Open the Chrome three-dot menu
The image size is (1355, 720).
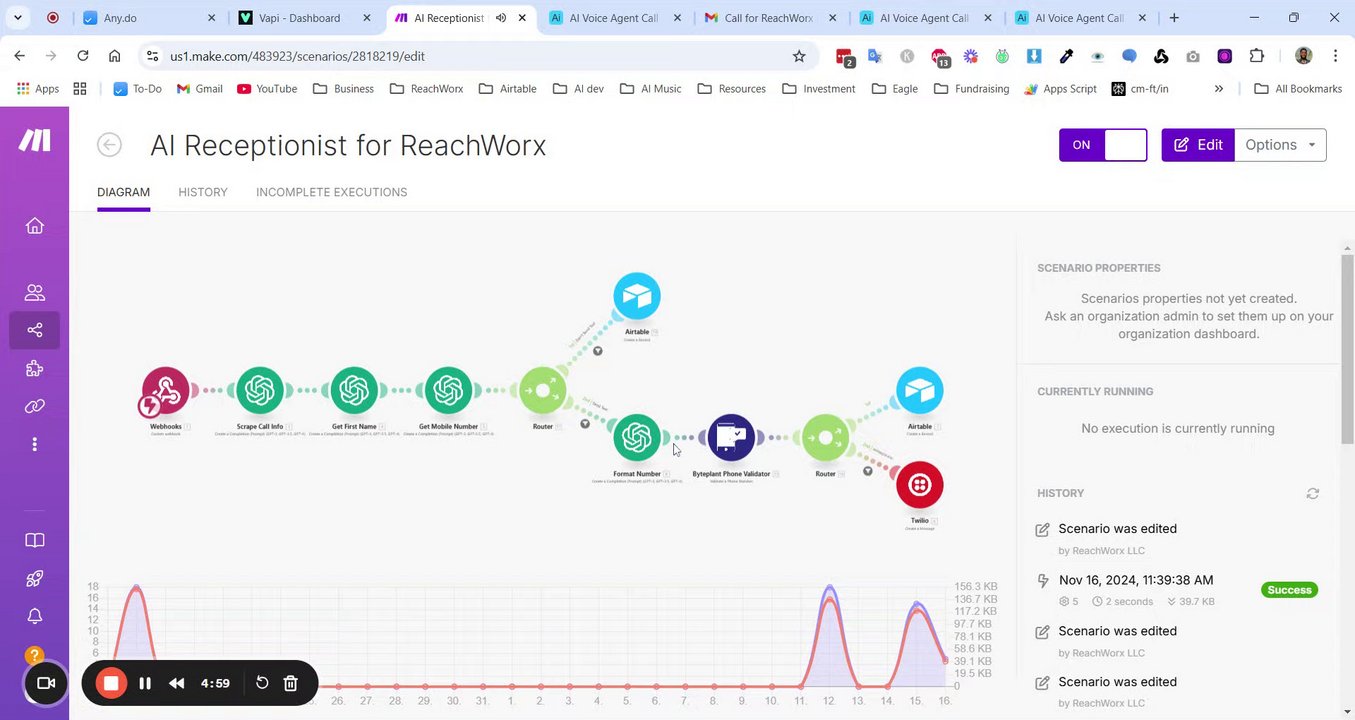tap(1336, 57)
